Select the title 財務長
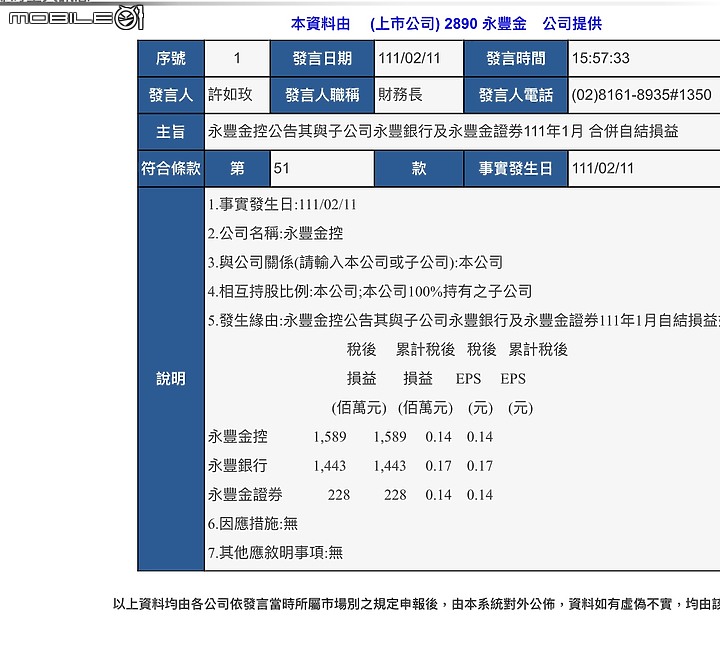The width and height of the screenshot is (720, 671). (x=400, y=95)
